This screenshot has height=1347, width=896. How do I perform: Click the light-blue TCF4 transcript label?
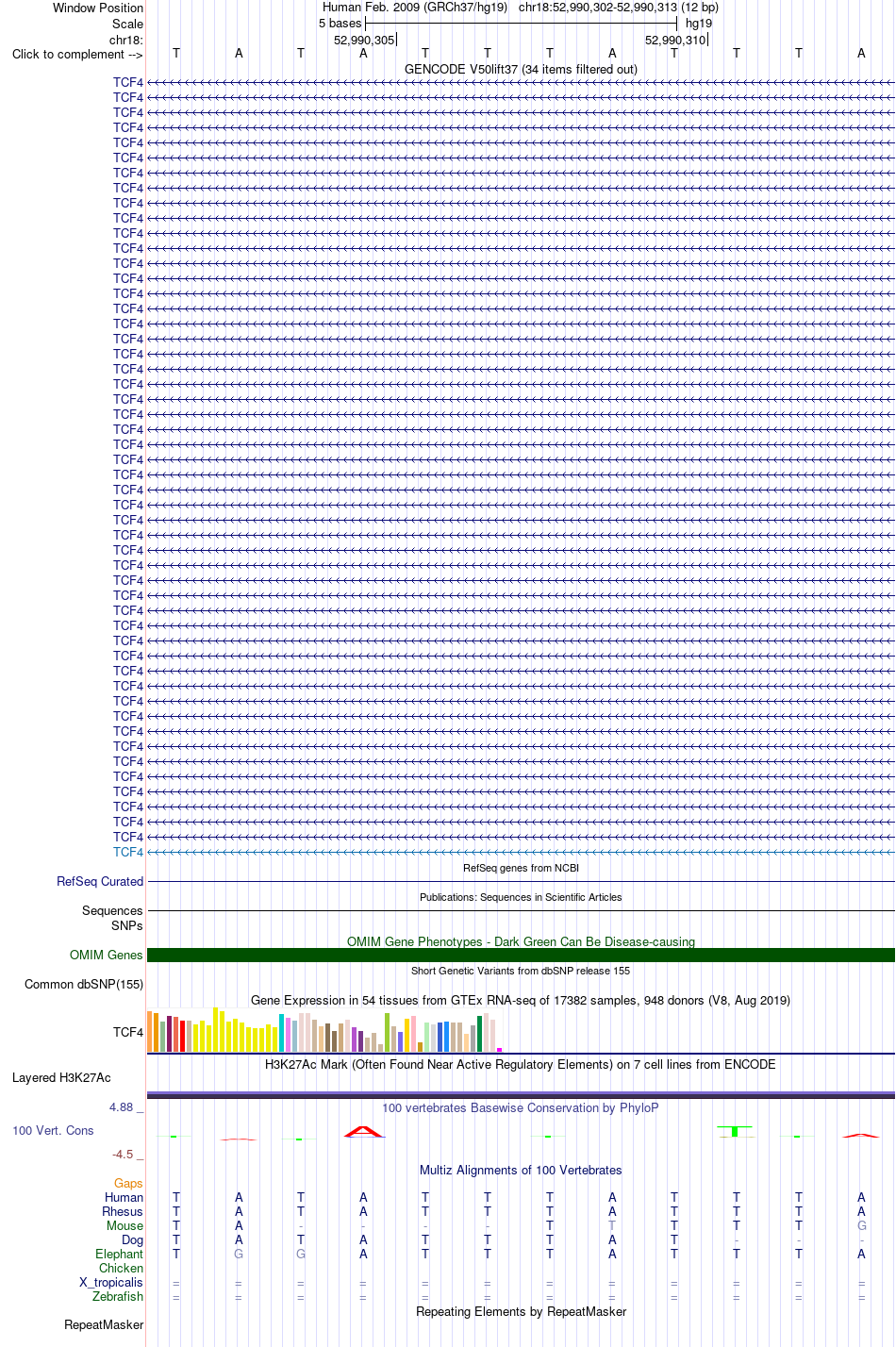[128, 852]
